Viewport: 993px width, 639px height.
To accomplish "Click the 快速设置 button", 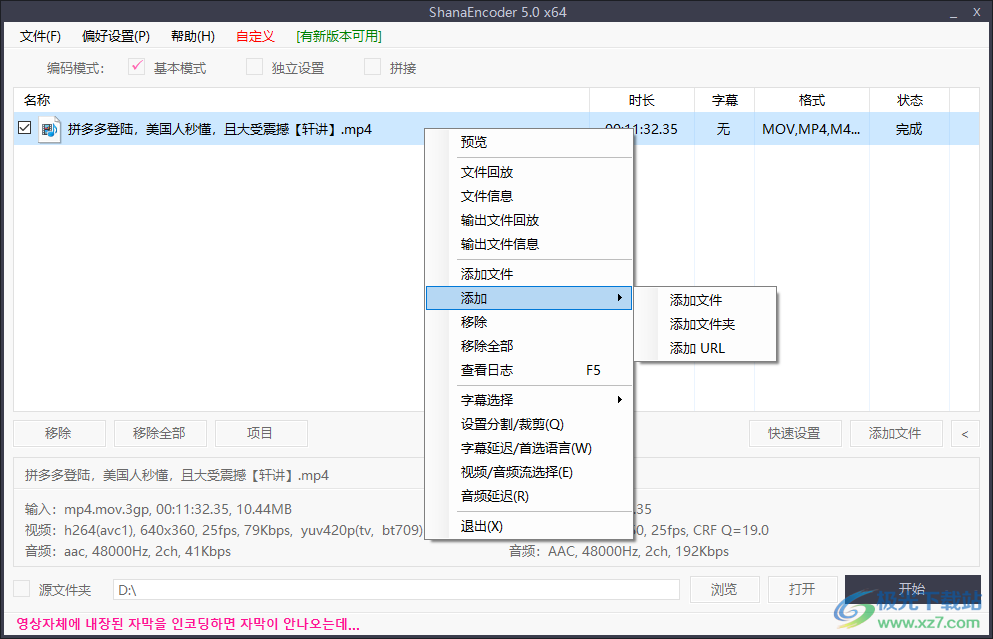I will (795, 433).
